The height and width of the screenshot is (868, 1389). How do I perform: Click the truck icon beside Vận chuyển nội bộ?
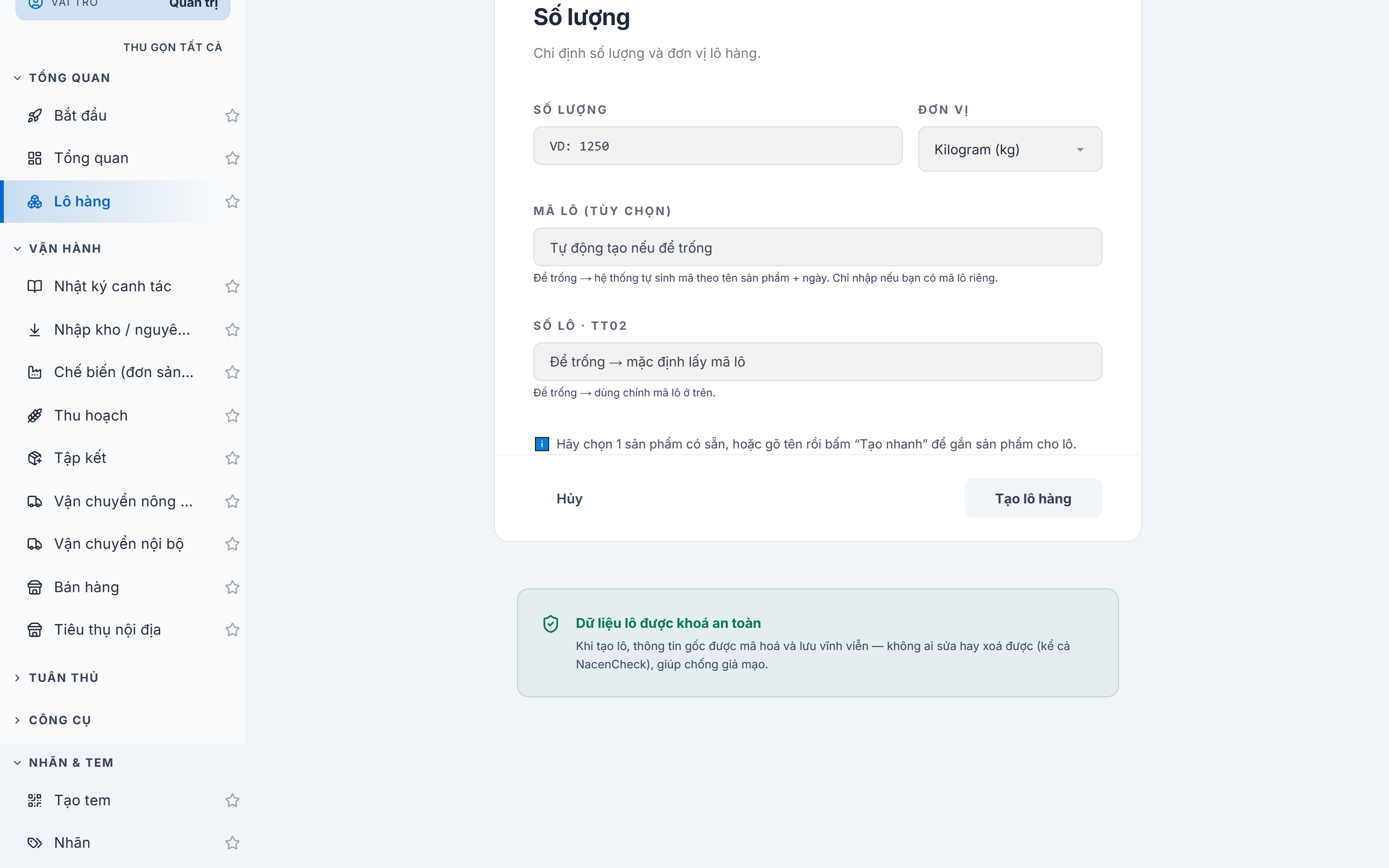pyautogui.click(x=35, y=543)
